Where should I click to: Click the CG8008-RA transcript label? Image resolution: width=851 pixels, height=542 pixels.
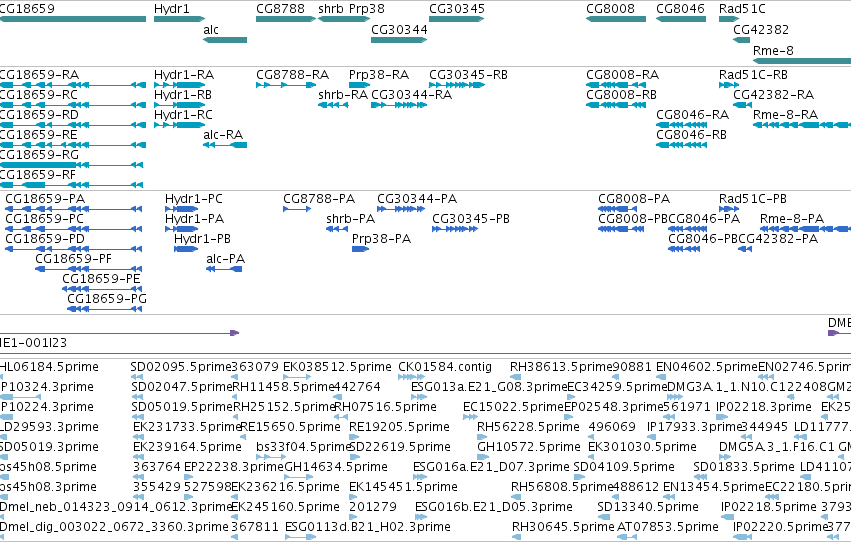click(x=623, y=74)
